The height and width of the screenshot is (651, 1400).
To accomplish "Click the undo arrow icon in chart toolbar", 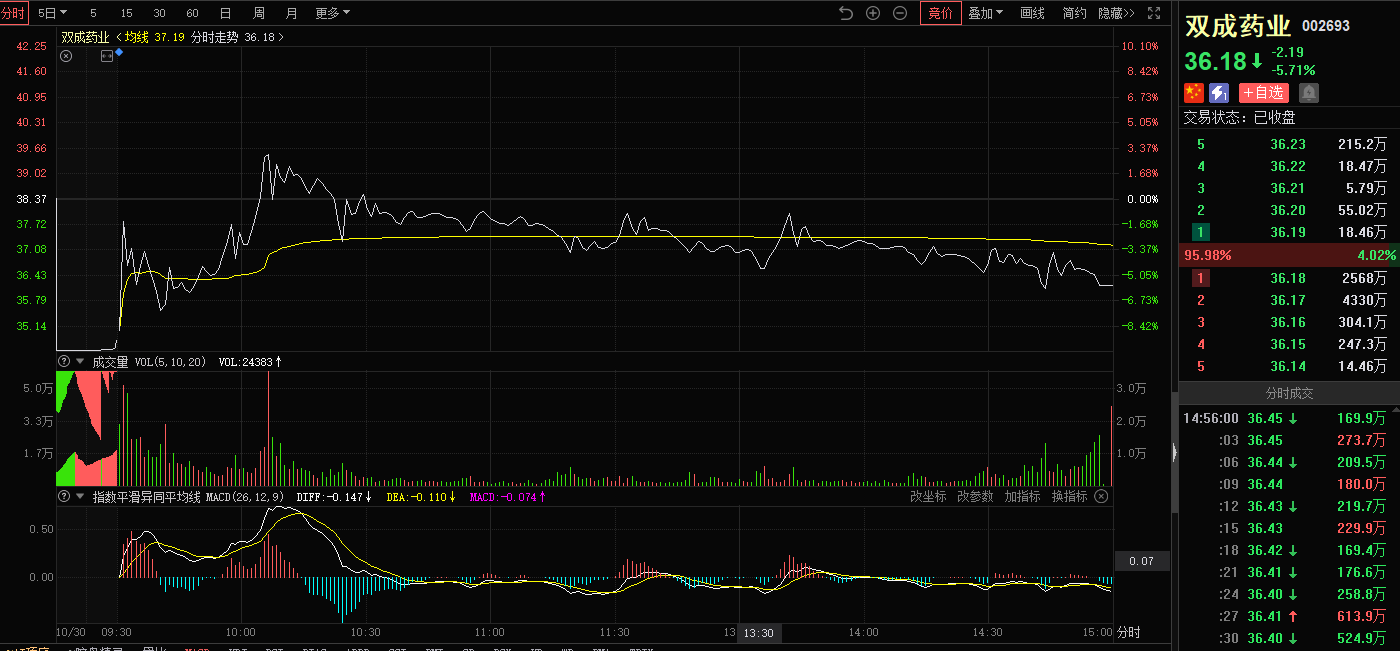I will [846, 13].
